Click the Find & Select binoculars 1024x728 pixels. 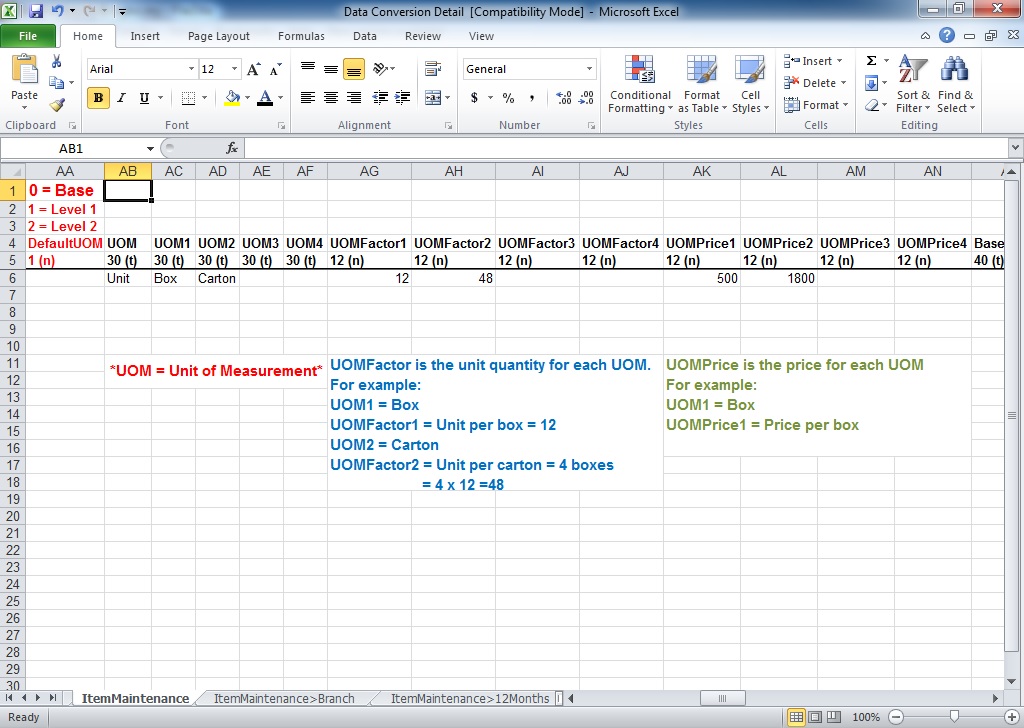(x=955, y=84)
